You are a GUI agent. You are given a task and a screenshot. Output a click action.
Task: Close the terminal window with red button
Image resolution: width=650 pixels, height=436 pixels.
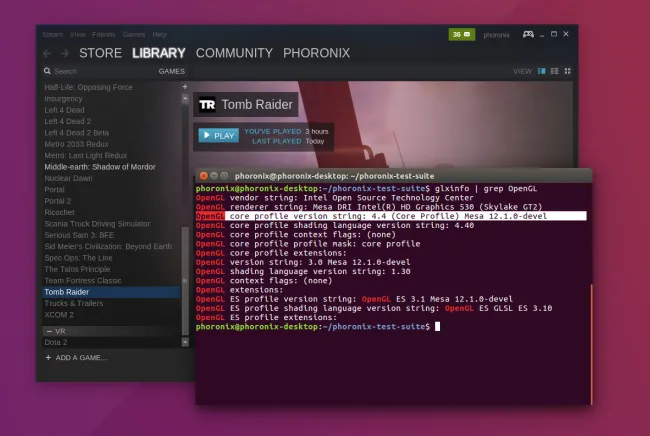(x=204, y=176)
